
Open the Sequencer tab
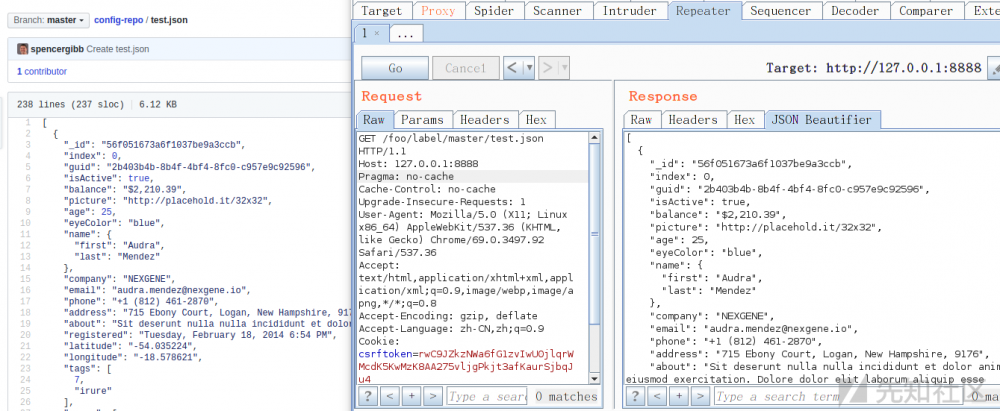click(x=780, y=10)
